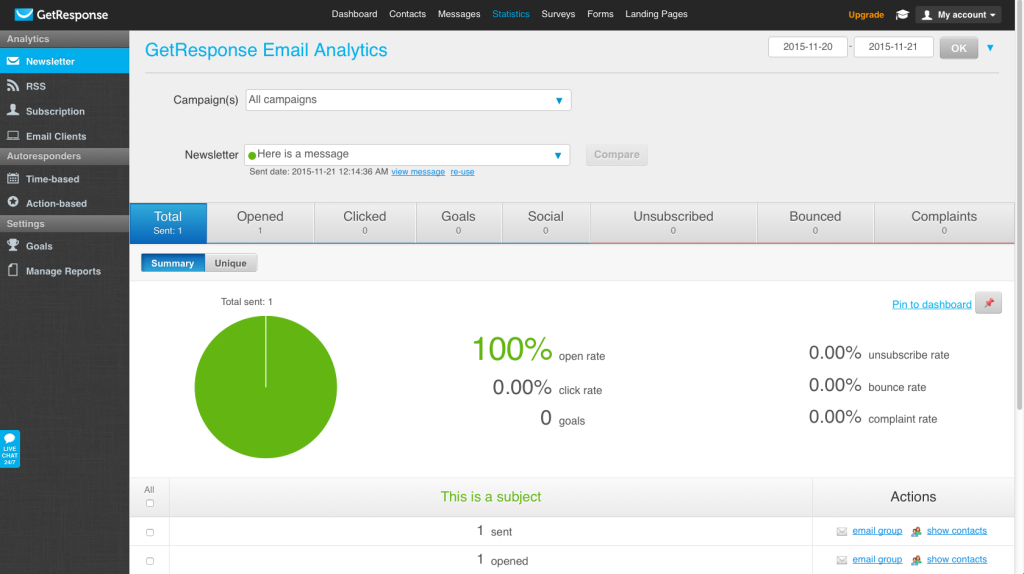Click the start date field 2015-11-20

click(x=808, y=47)
